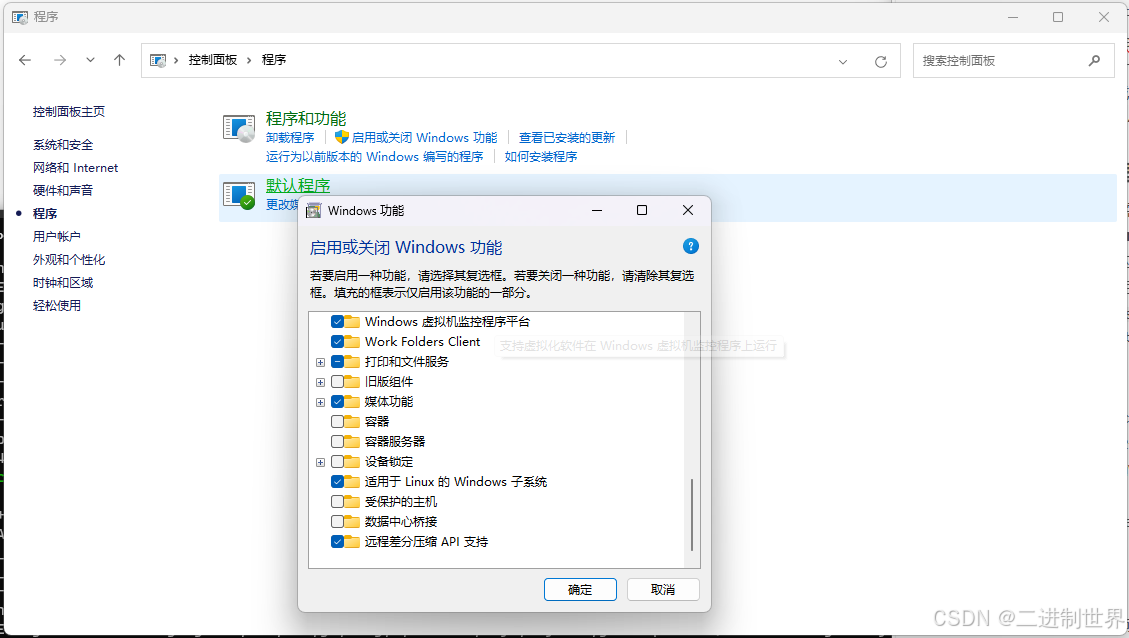The width and height of the screenshot is (1129, 638).
Task: Click the folder icon beside 数据中心桥接
Action: coord(352,521)
